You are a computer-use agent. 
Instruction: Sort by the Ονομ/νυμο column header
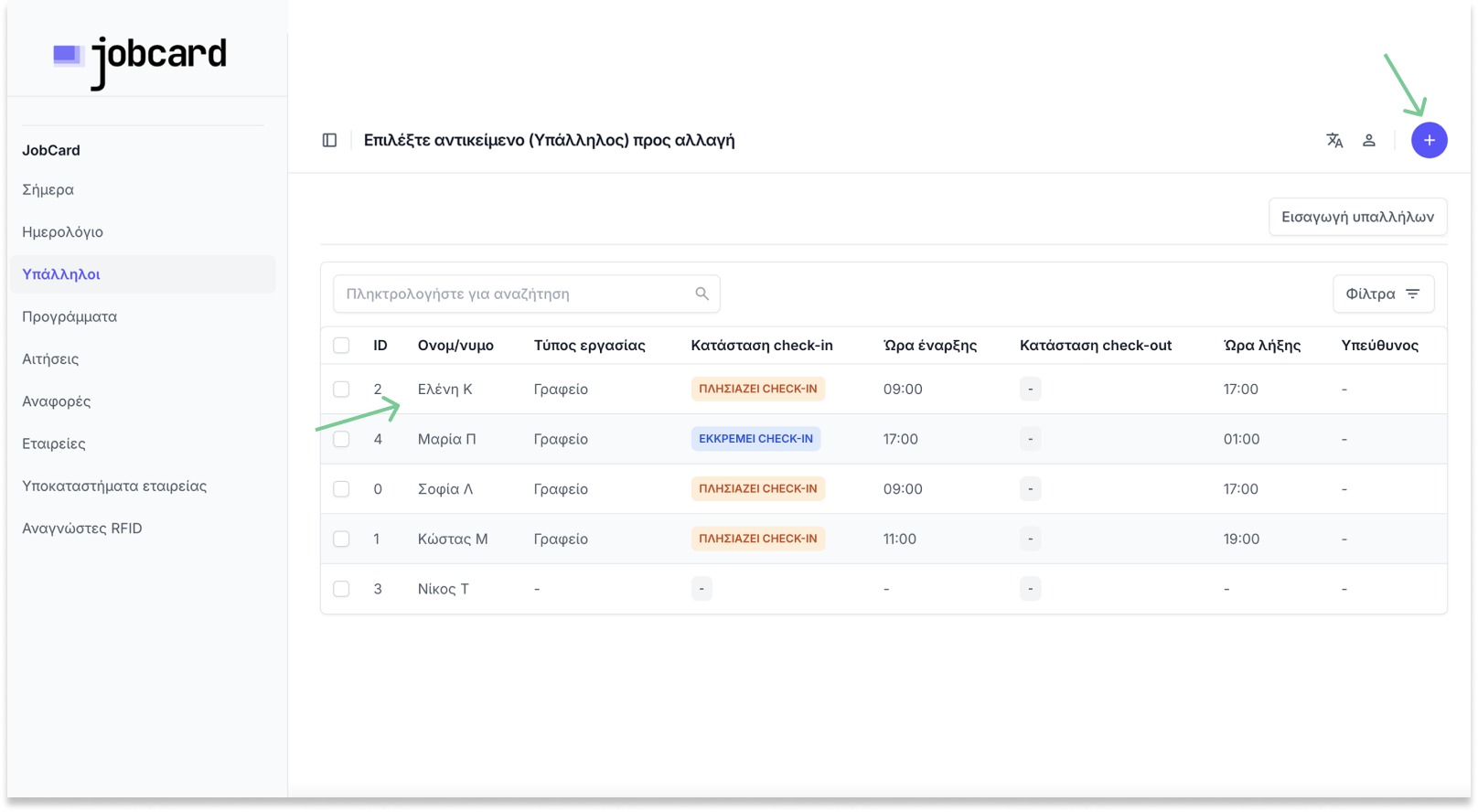point(455,345)
